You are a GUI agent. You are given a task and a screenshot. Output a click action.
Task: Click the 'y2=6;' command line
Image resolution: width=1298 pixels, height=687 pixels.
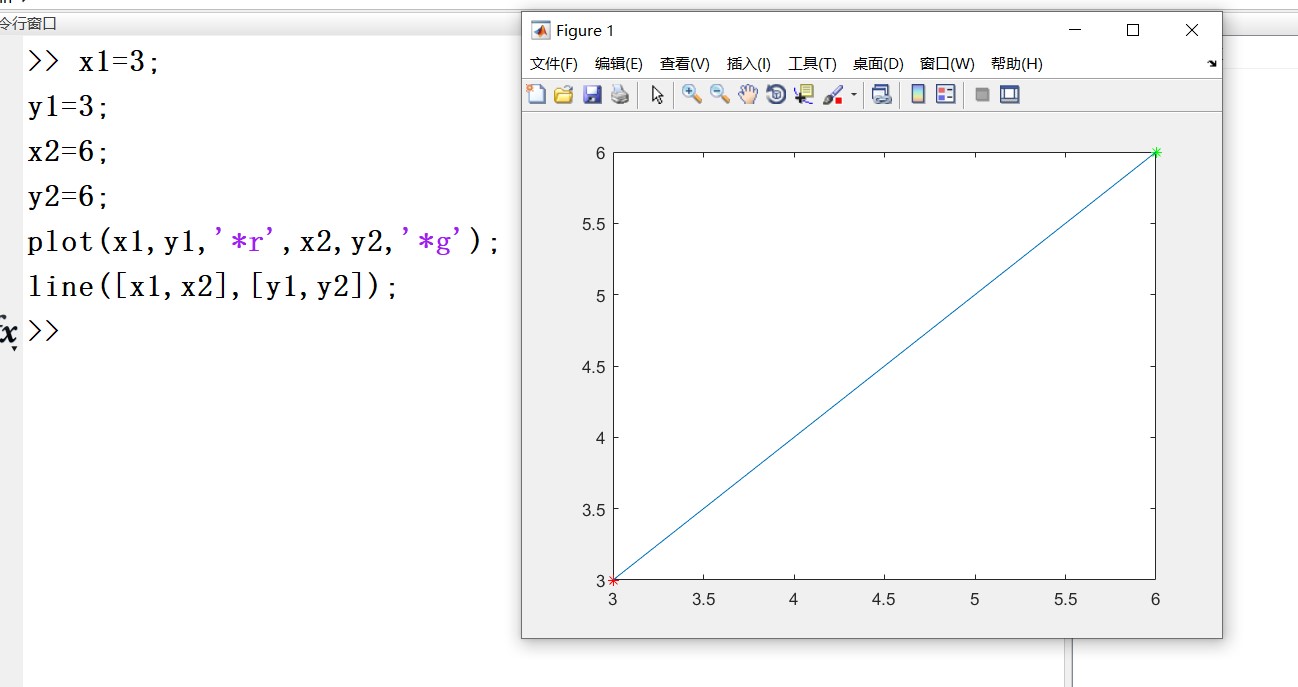point(68,197)
